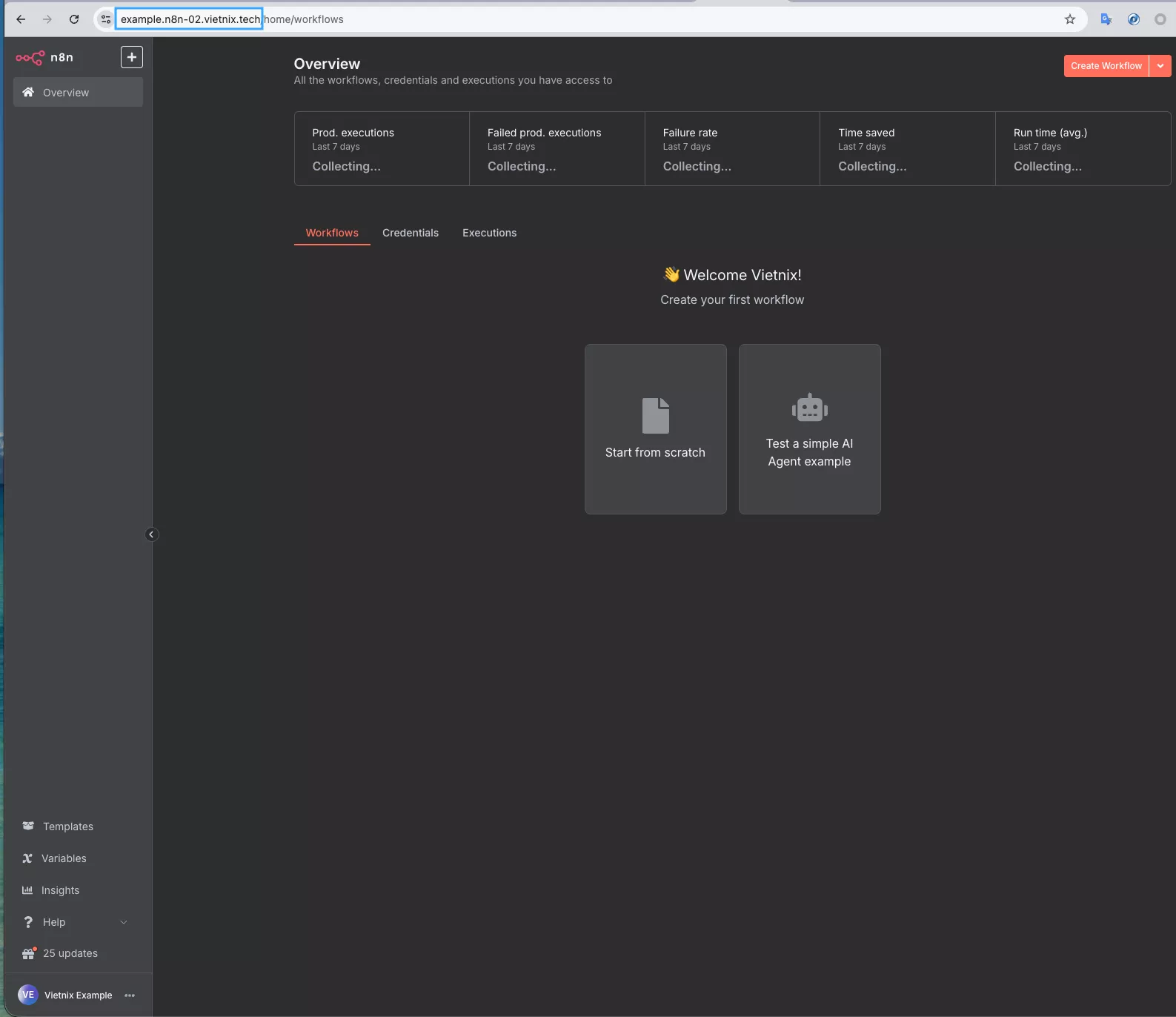This screenshot has width=1176, height=1017.
Task: Click the plus icon beside n8n logo
Action: tap(131, 57)
